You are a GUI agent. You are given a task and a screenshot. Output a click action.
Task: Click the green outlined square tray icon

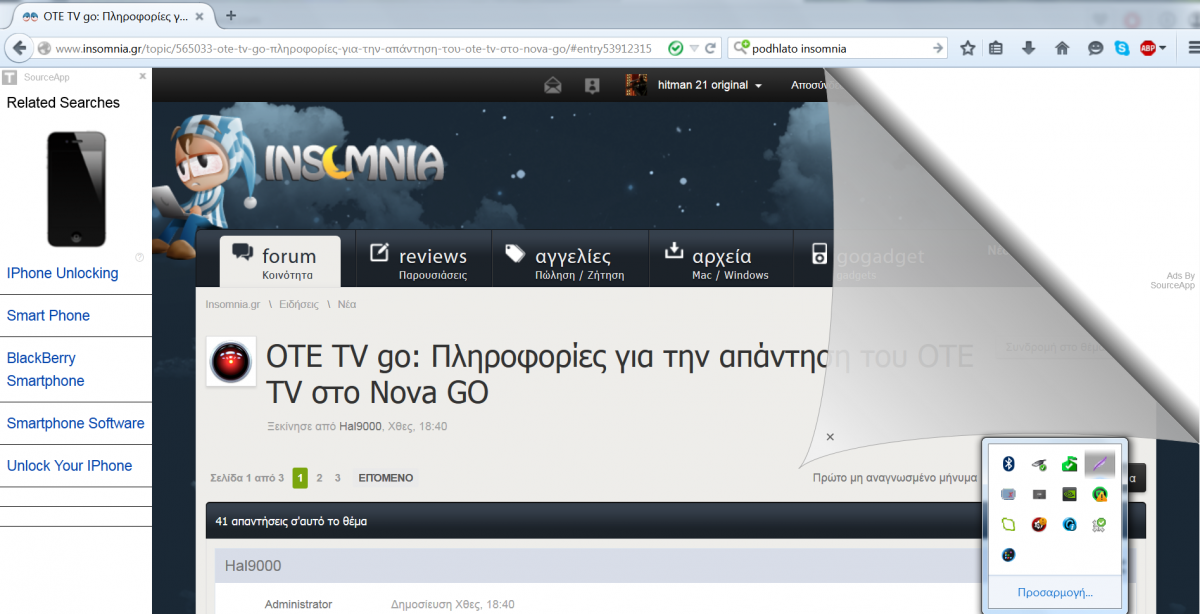[x=1010, y=524]
